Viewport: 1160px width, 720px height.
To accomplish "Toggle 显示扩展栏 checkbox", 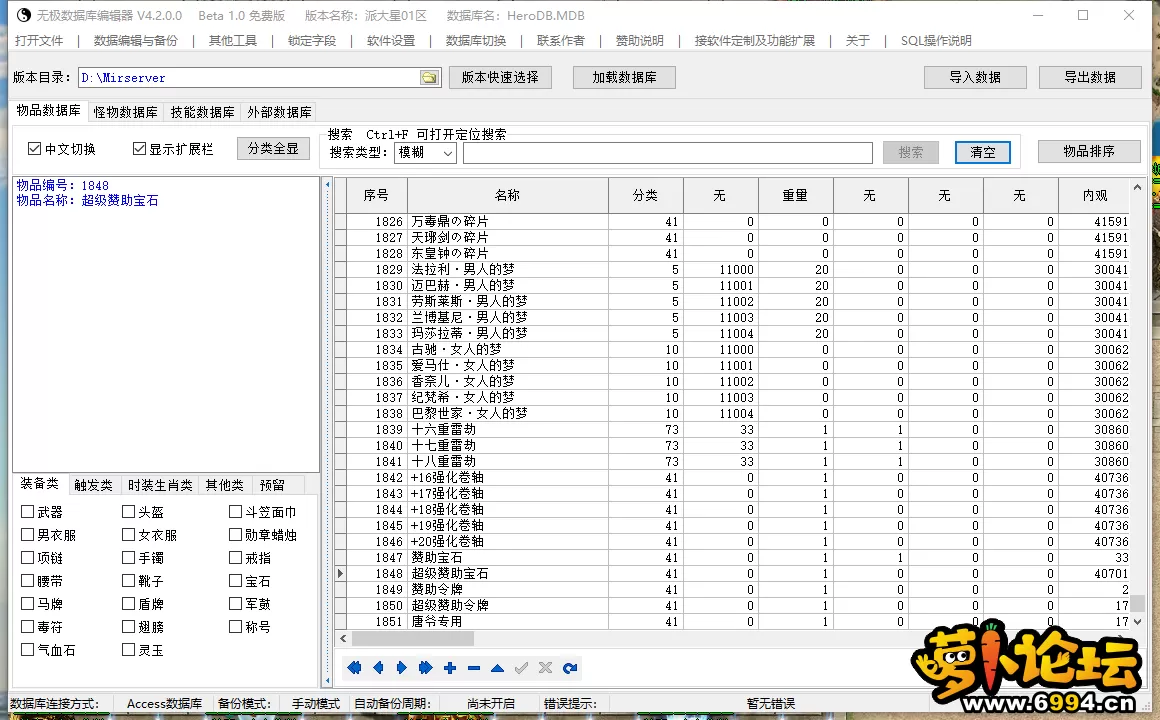I will tap(138, 149).
